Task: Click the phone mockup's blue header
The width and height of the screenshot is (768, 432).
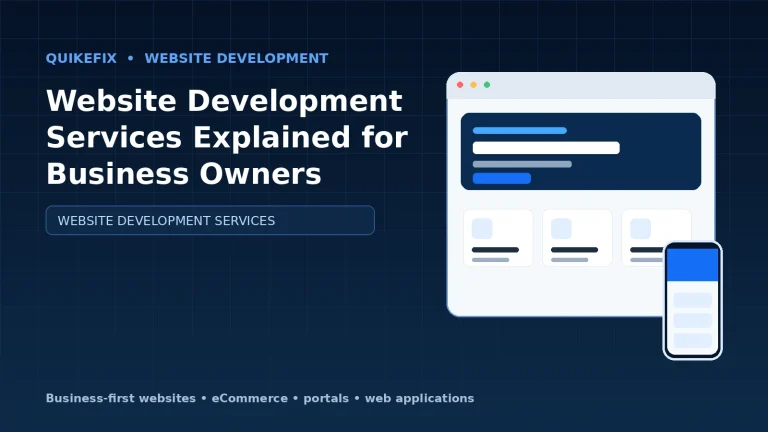Action: tap(693, 264)
